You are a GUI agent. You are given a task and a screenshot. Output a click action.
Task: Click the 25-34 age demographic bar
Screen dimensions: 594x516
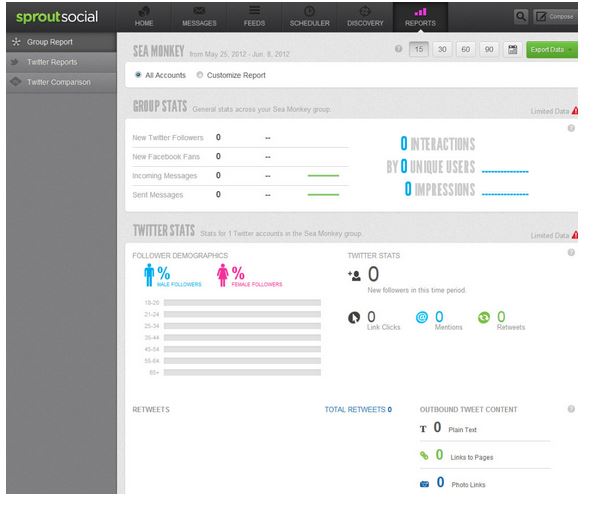[242, 326]
